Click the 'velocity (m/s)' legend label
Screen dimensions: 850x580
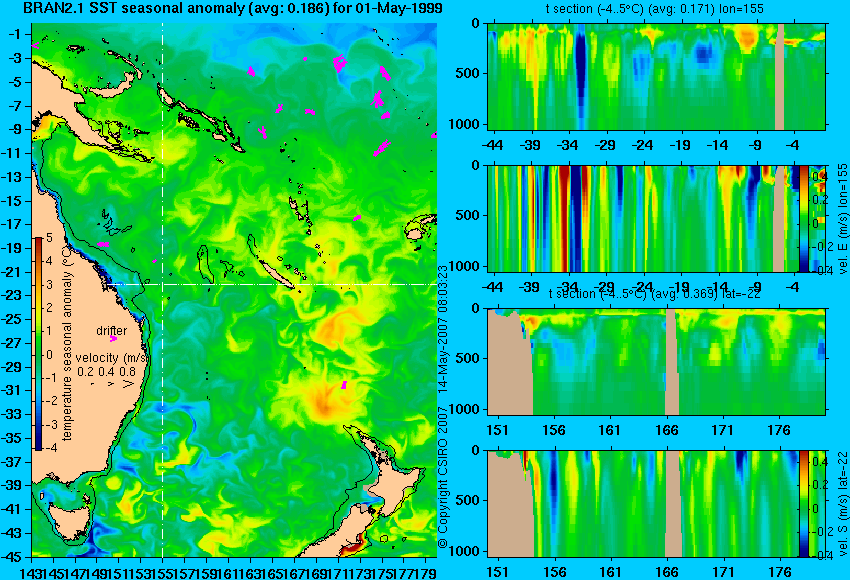112,358
